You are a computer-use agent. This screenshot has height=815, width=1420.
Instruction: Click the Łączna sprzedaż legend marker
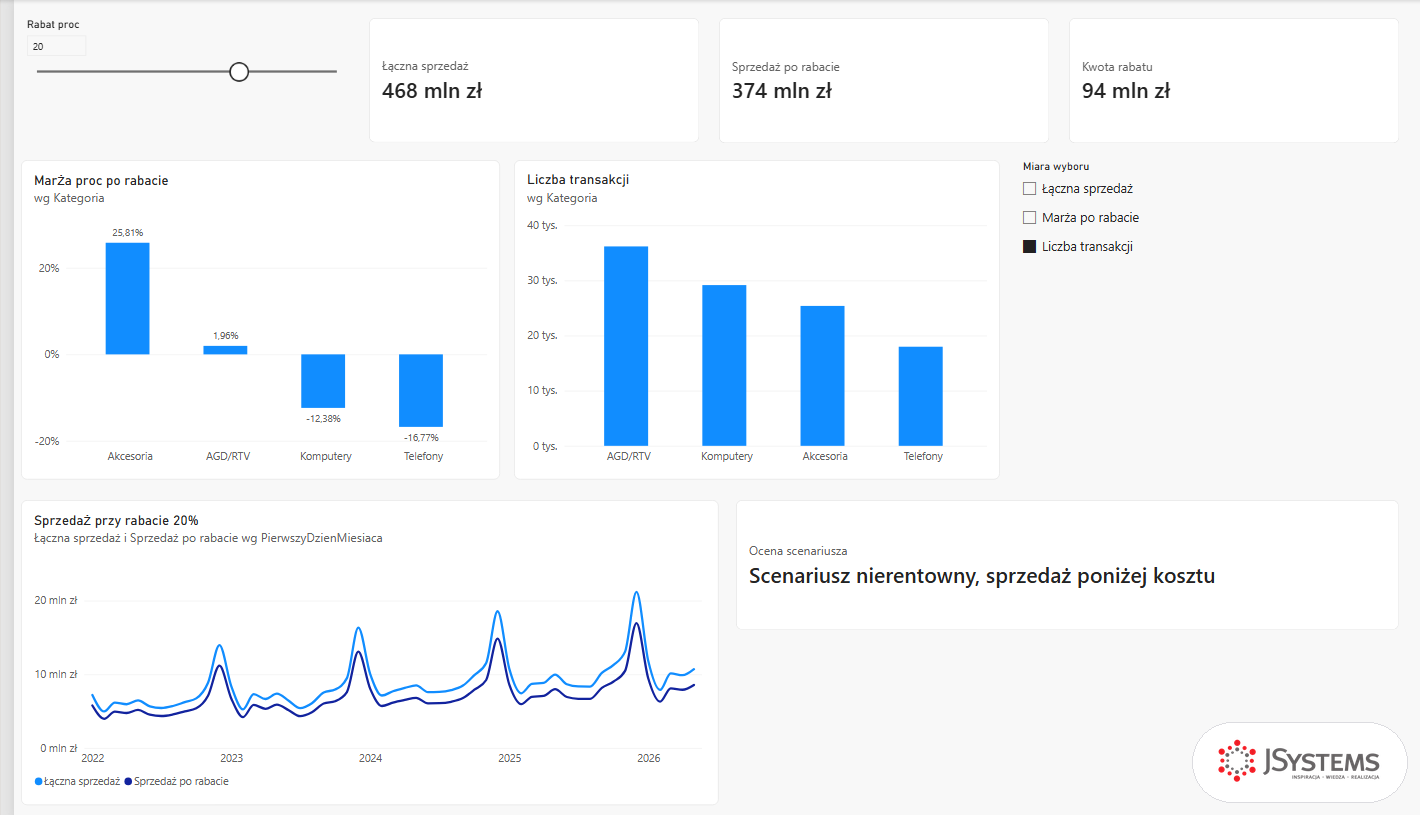[39, 781]
